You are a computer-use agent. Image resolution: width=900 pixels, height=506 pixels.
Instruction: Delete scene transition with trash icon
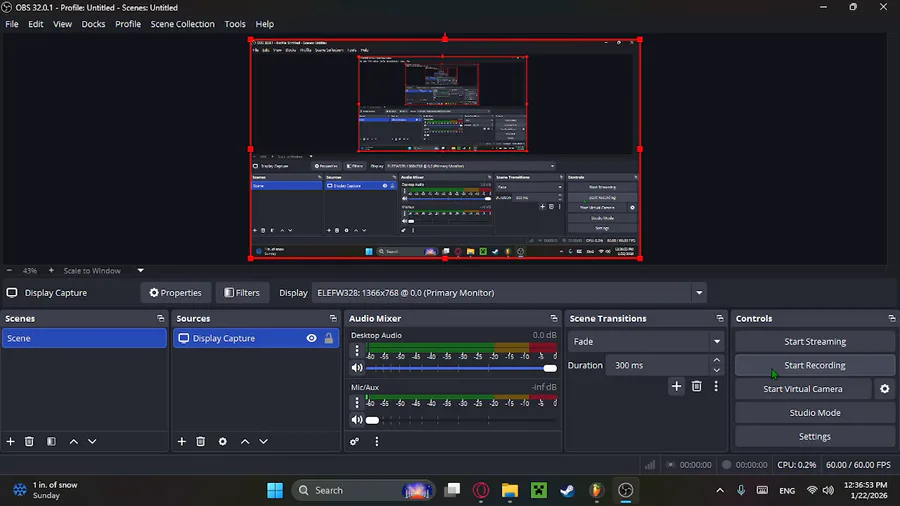tap(696, 386)
